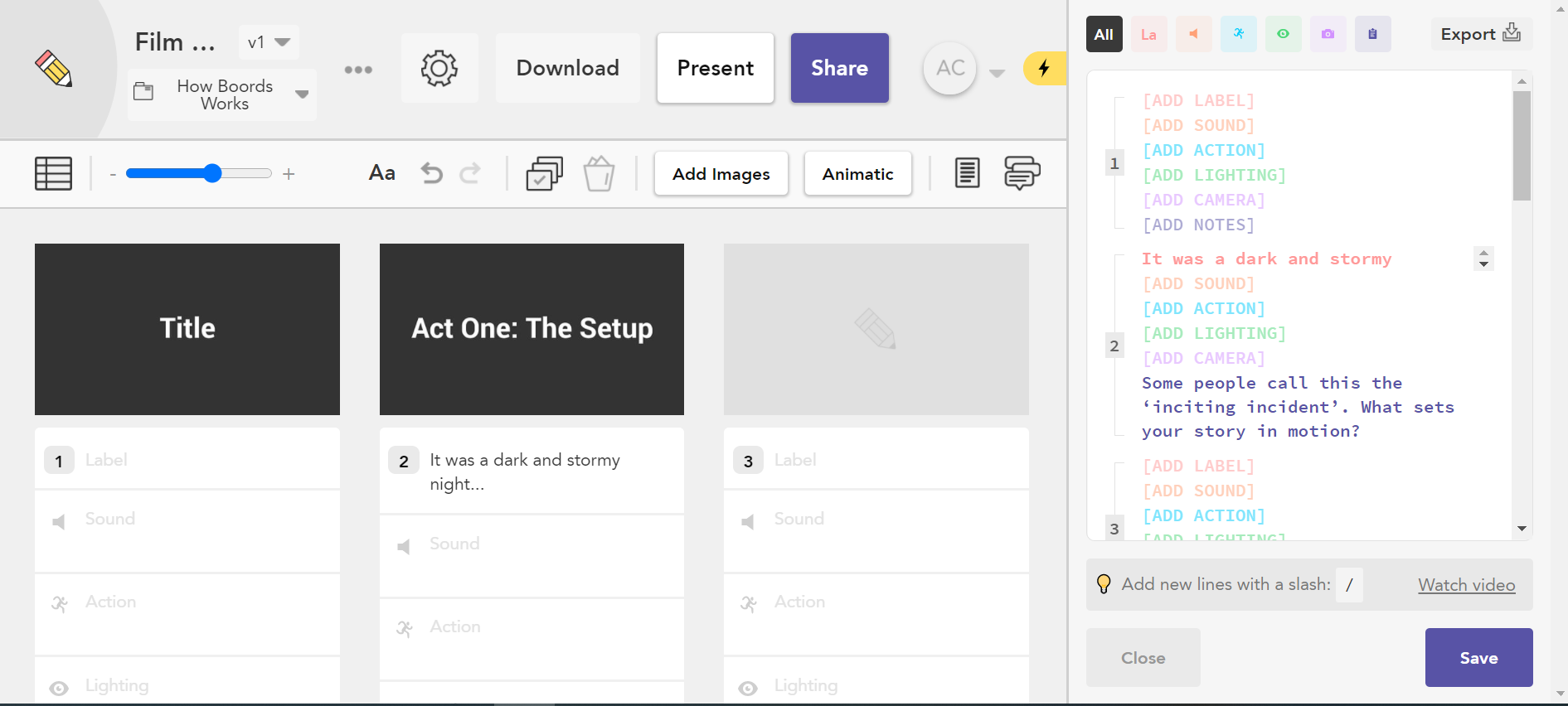1568x706 pixels.
Task: Select Act One: The Setup frame thumbnail
Action: click(x=532, y=329)
